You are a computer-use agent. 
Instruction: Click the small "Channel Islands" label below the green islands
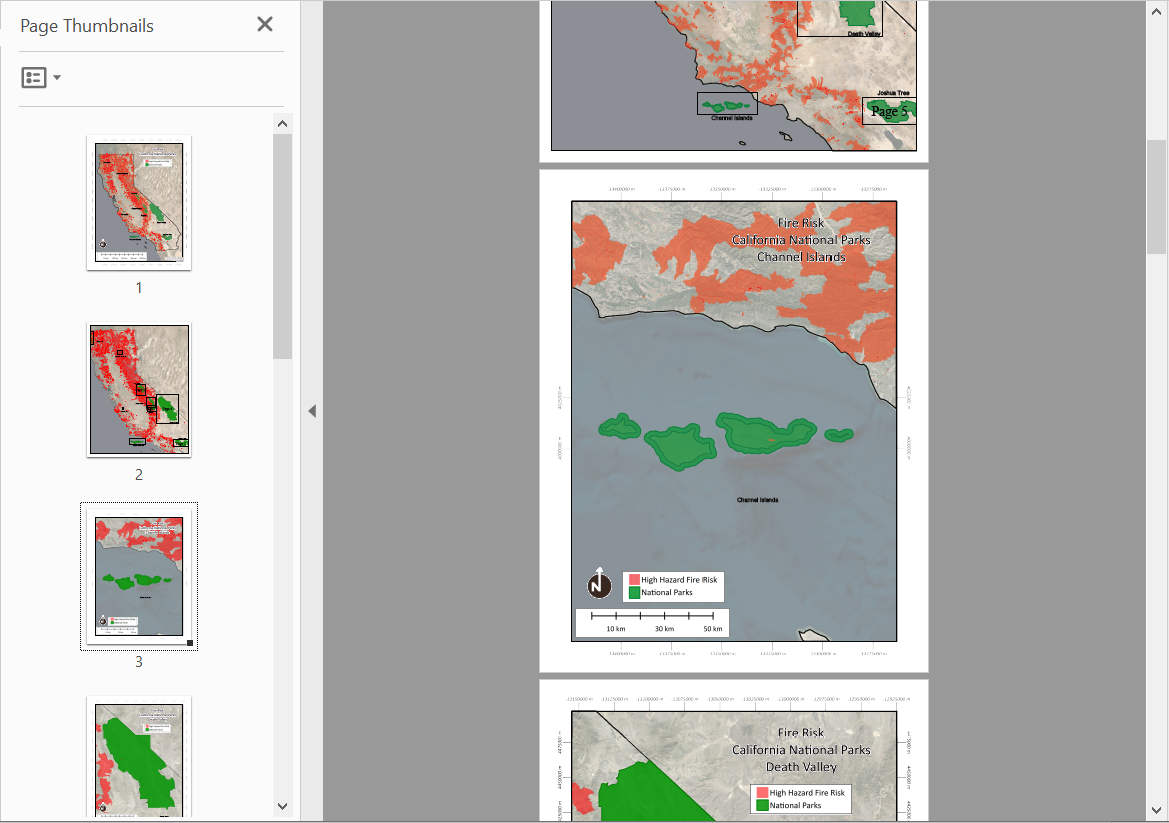coord(757,500)
